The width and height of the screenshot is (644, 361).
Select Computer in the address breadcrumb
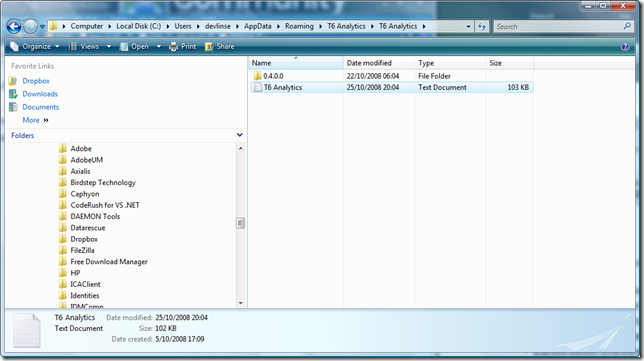click(x=87, y=26)
